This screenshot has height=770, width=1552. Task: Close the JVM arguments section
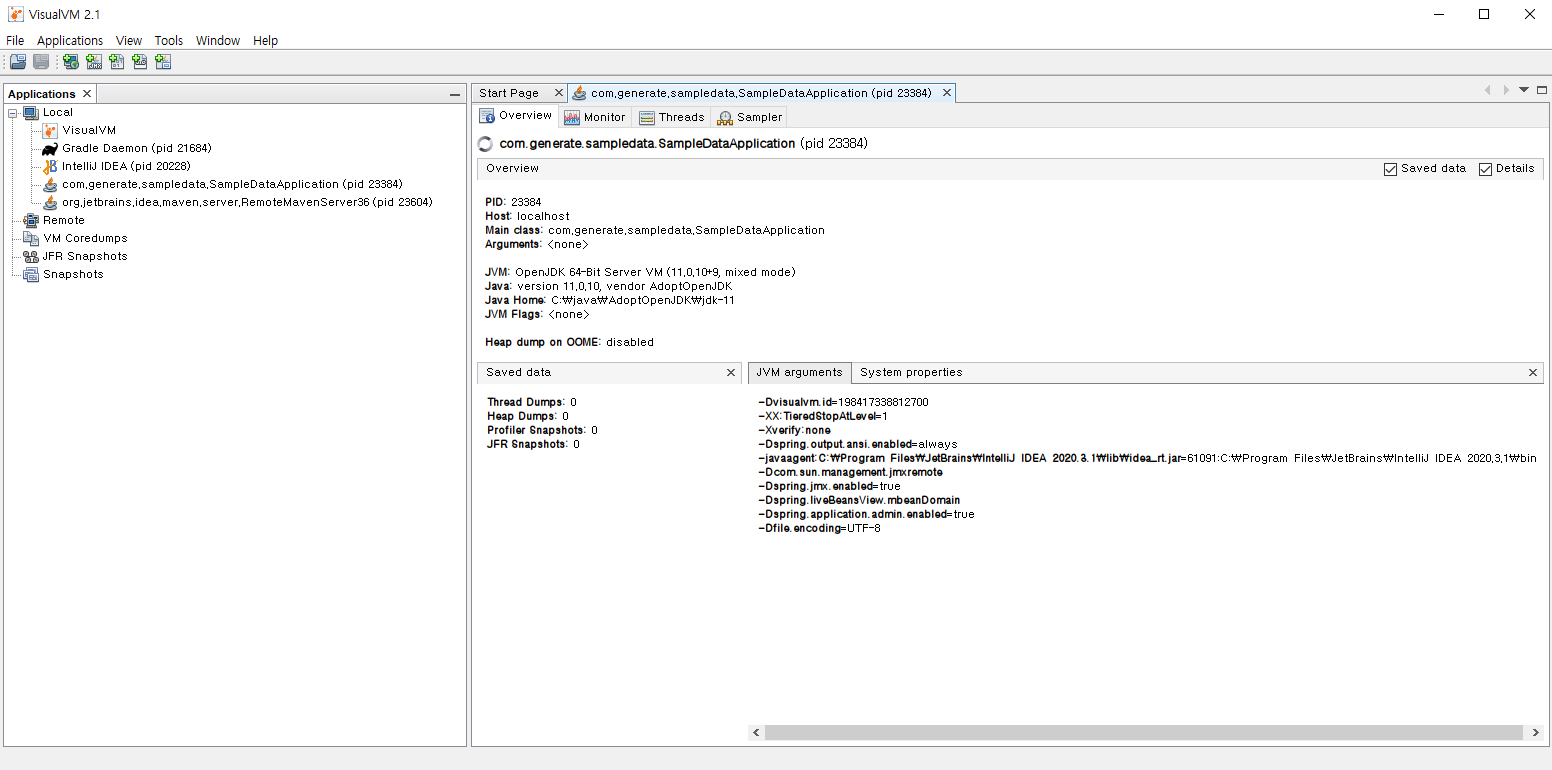click(1533, 372)
